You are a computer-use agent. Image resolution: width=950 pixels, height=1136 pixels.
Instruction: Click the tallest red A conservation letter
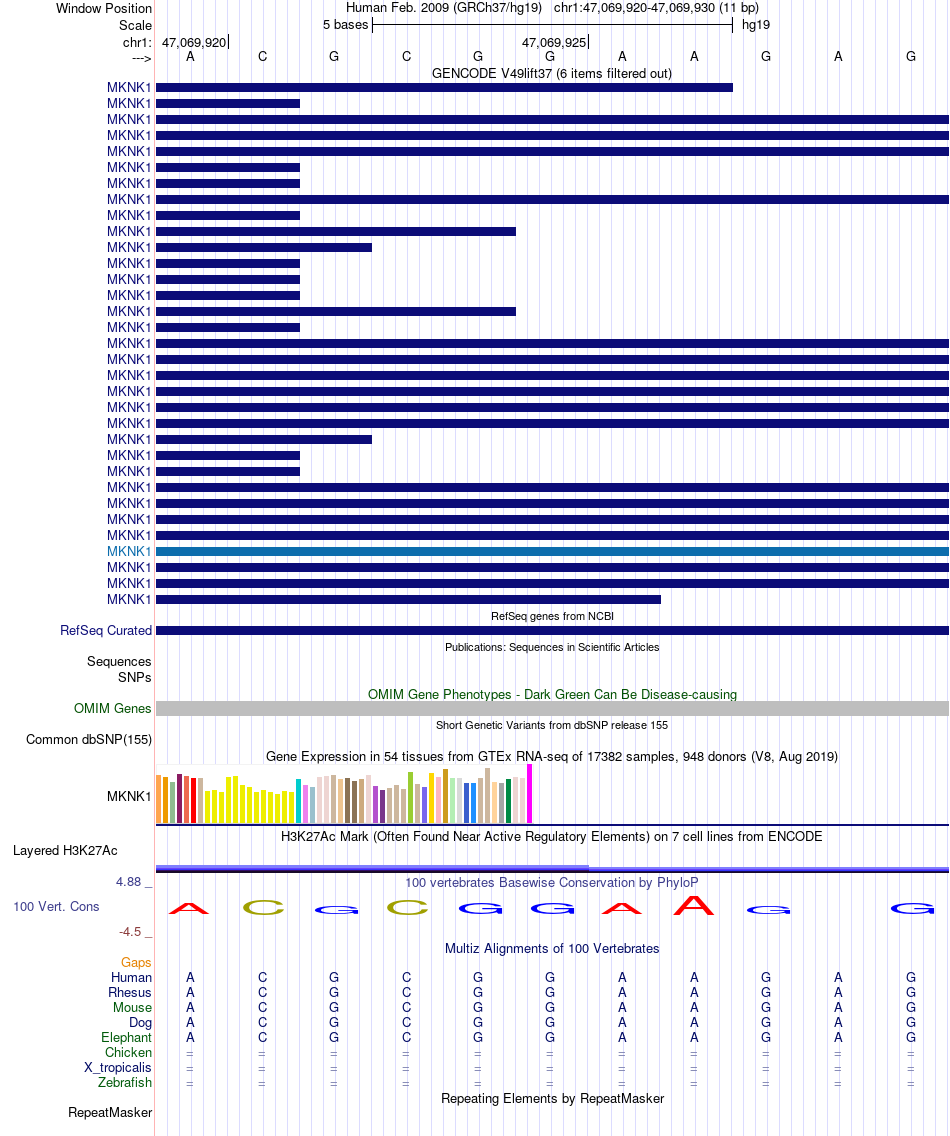coord(693,905)
